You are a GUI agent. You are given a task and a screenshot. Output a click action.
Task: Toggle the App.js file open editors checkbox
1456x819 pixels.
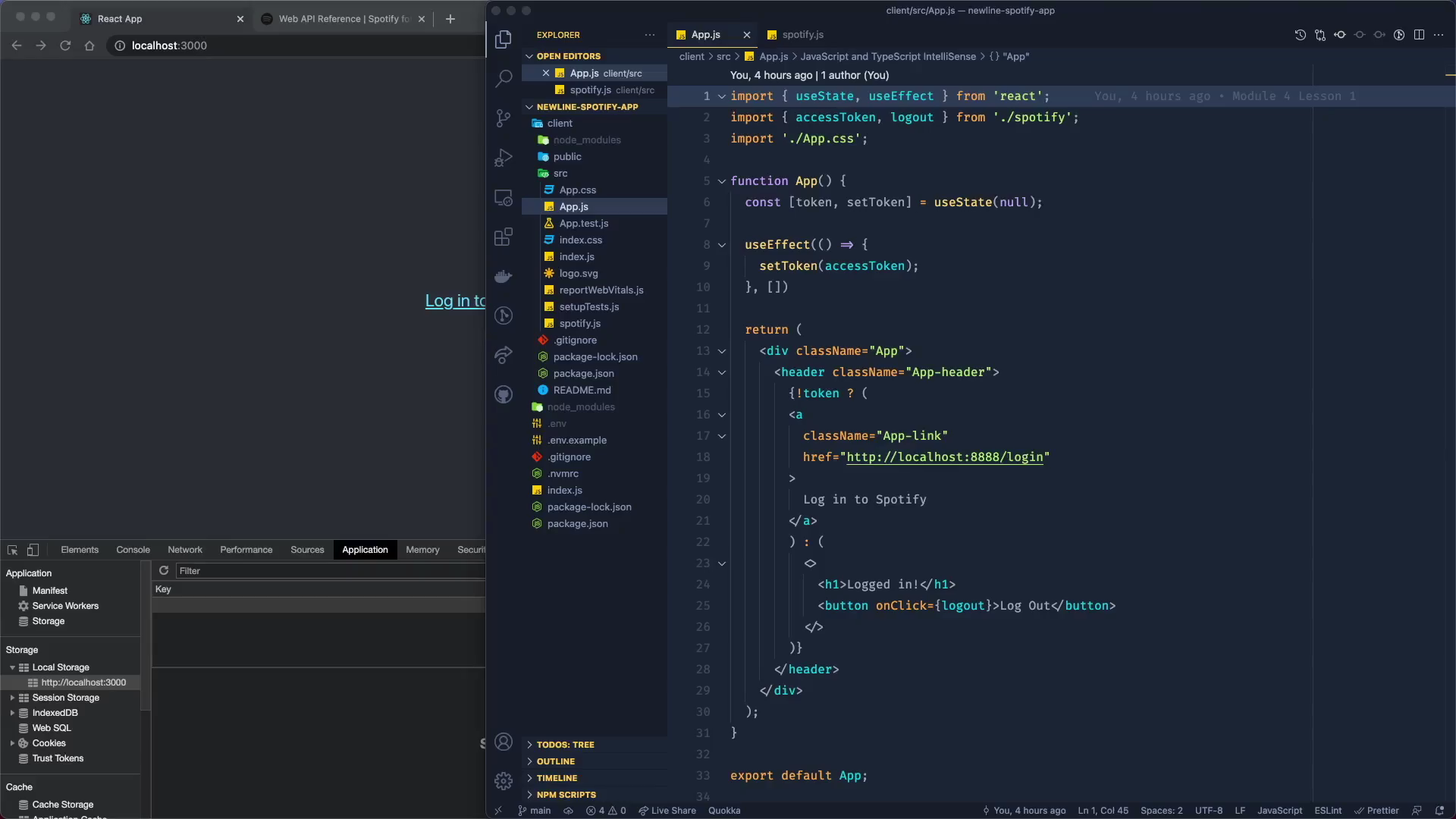(545, 73)
